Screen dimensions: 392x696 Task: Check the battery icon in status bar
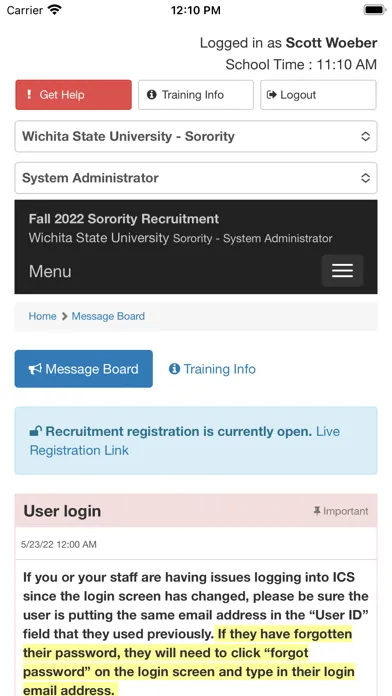(x=375, y=10)
